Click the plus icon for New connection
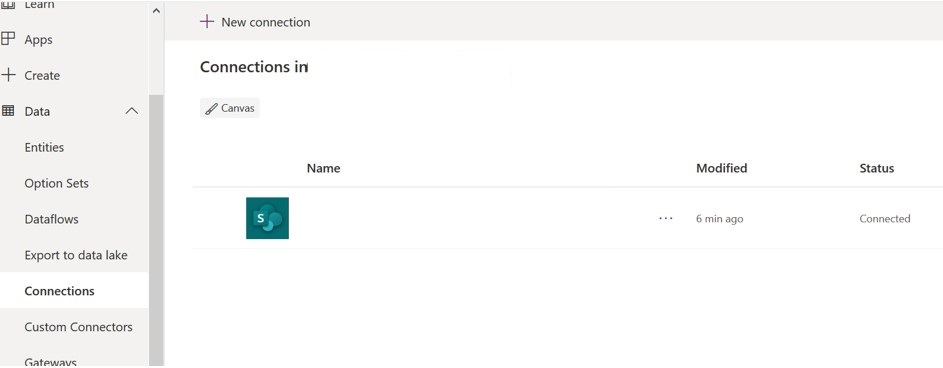The height and width of the screenshot is (368, 943). tap(207, 22)
